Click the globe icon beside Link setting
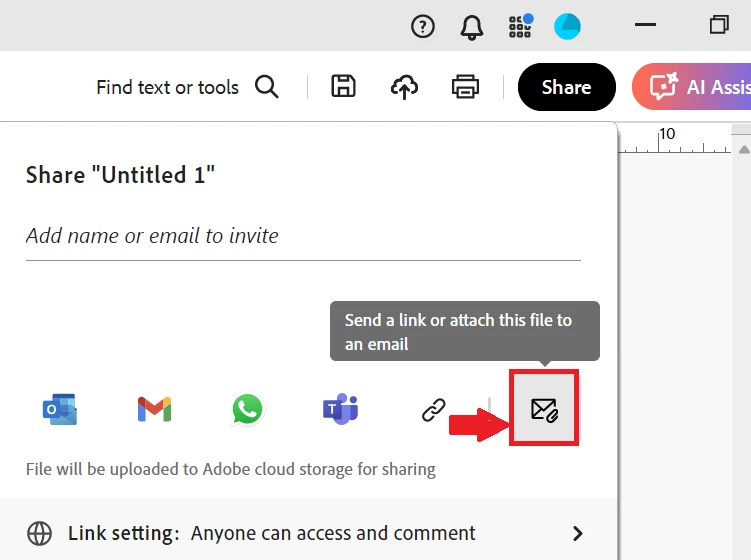Viewport: 751px width, 560px height. tap(39, 533)
